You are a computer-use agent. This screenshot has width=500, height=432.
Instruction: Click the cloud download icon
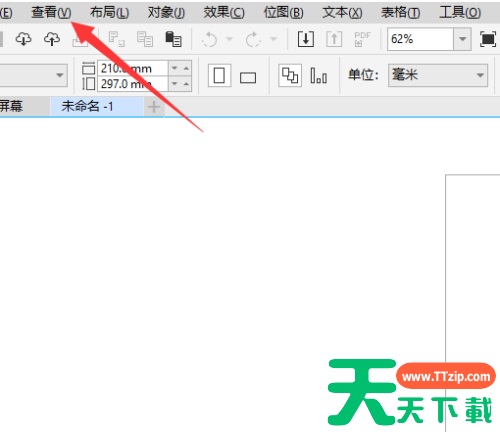[23, 39]
